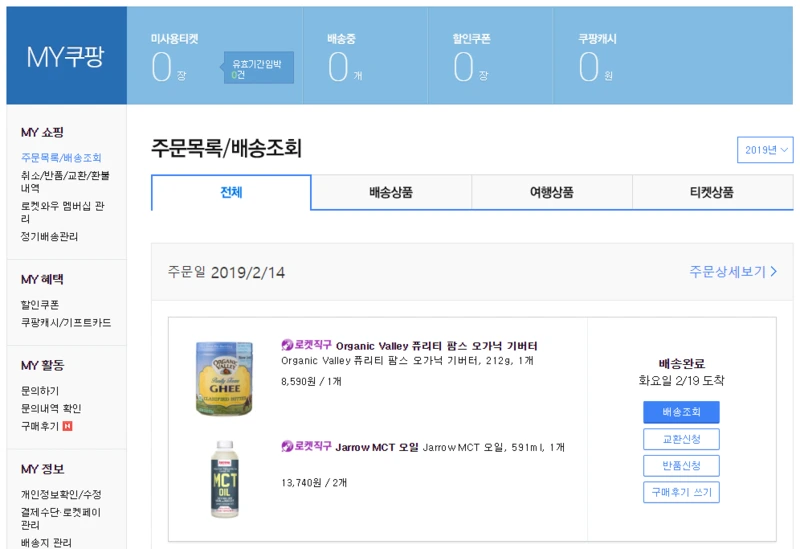
Task: Click the MY 정보 section heading
Action: 42,469
